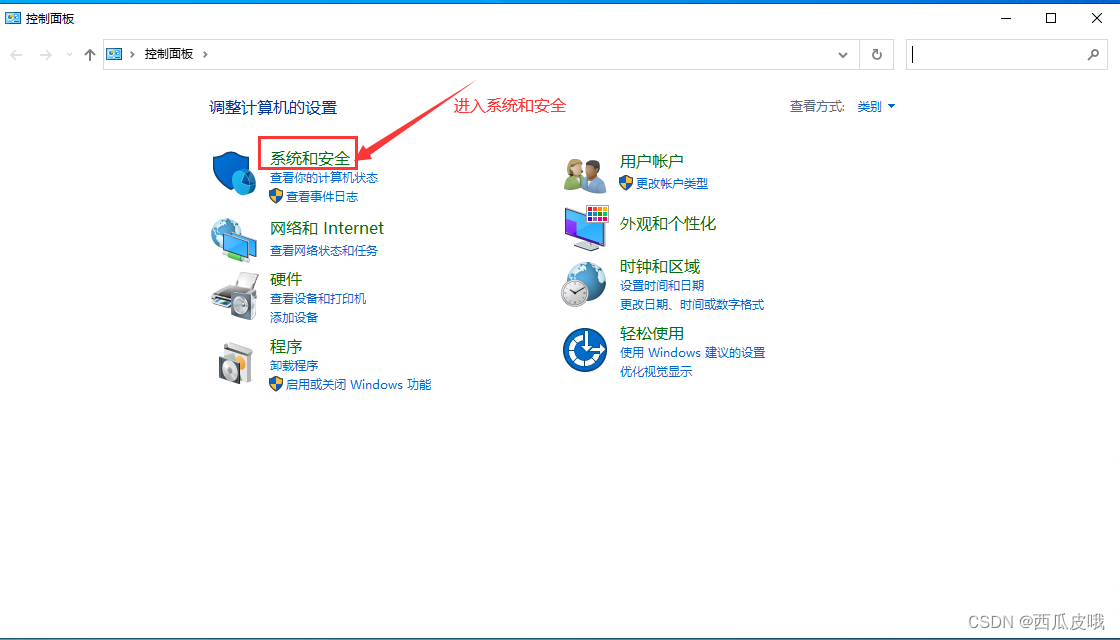Open 设置时间和日期 link
The height and width of the screenshot is (640, 1120).
661,286
